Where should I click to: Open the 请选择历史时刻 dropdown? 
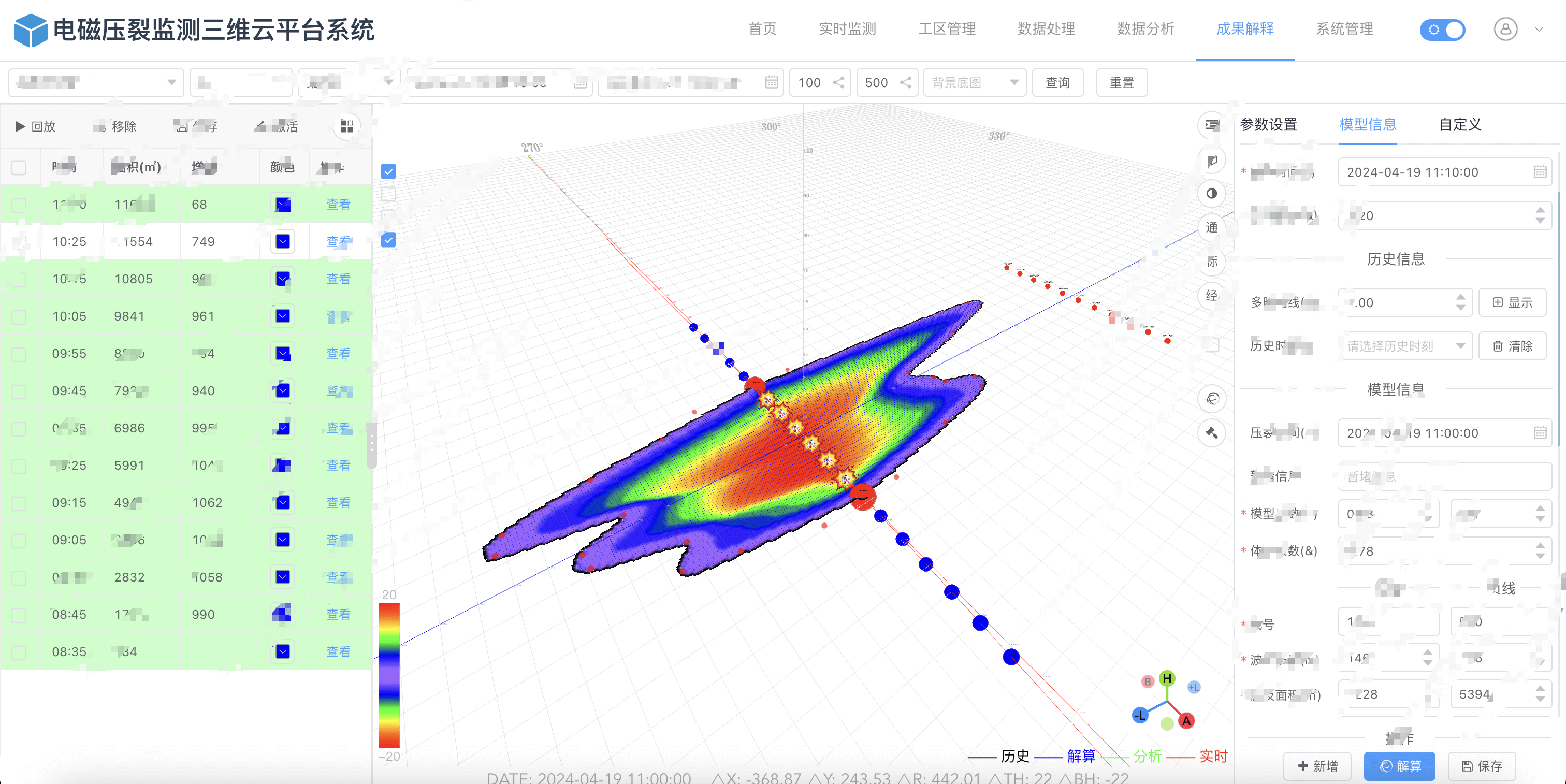click(x=1405, y=346)
